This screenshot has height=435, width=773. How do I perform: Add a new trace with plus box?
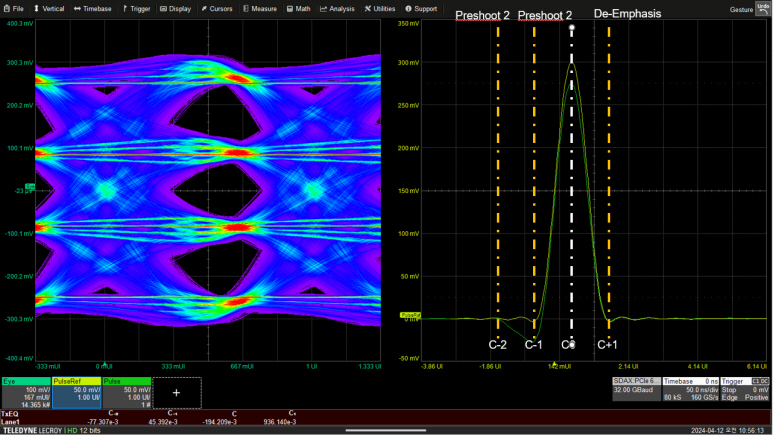click(x=177, y=393)
